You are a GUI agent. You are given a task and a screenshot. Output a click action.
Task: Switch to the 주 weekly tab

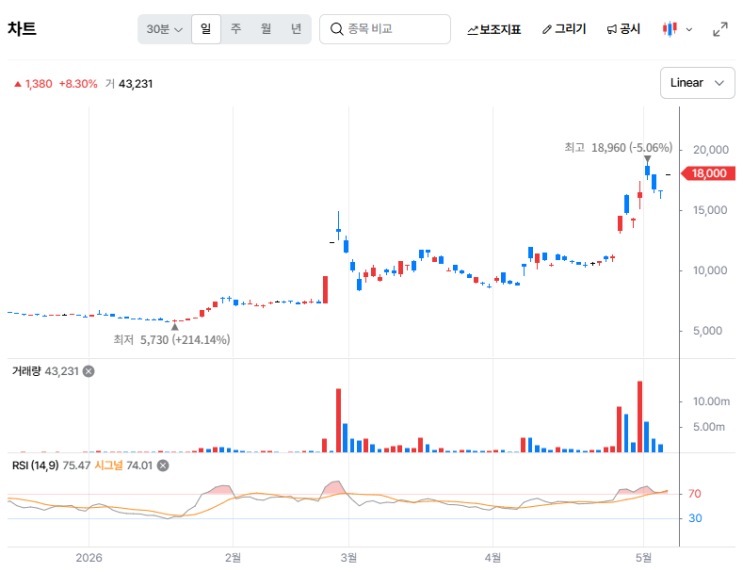[x=236, y=29]
